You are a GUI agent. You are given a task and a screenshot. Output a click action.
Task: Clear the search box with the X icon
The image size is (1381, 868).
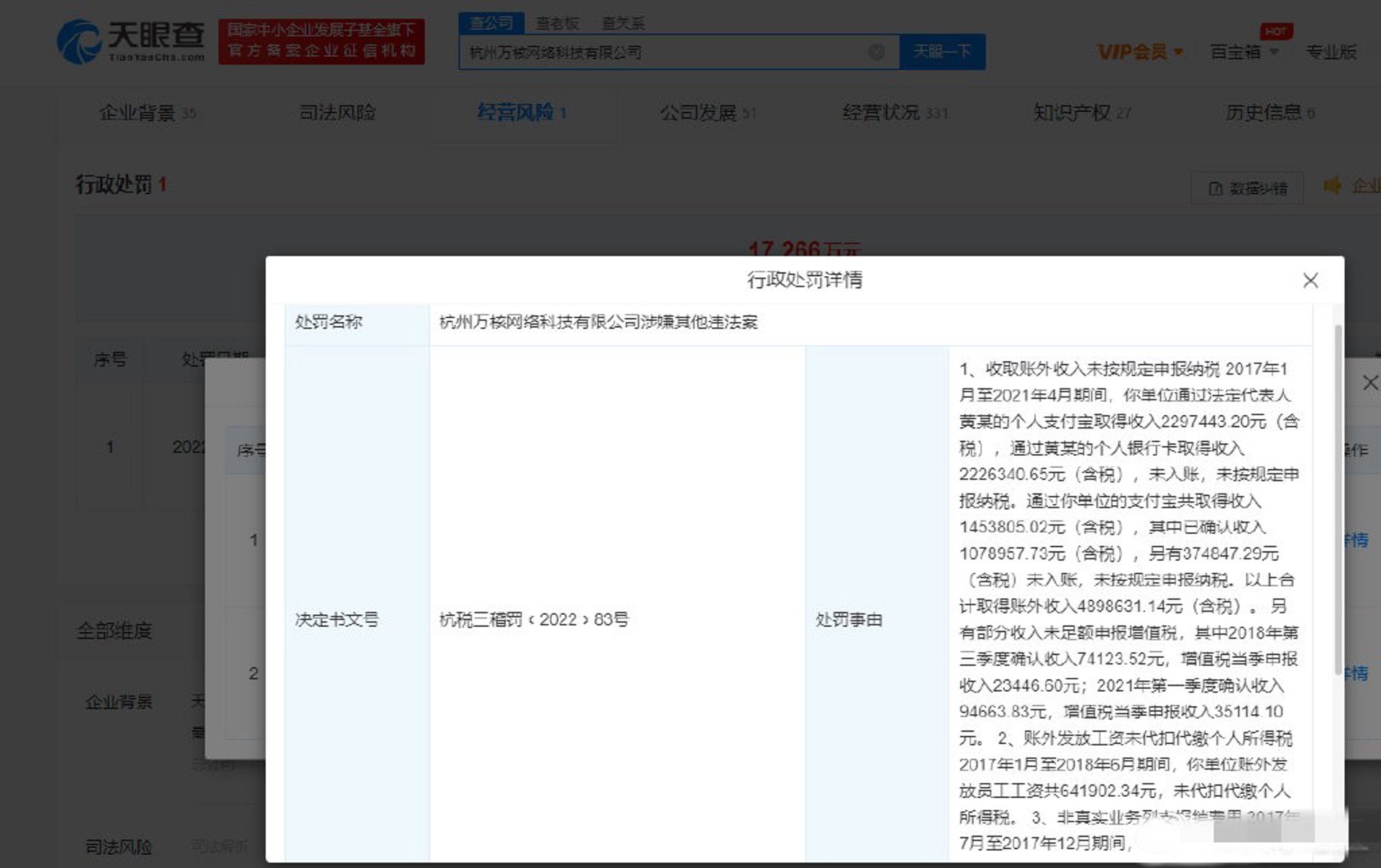tap(876, 52)
